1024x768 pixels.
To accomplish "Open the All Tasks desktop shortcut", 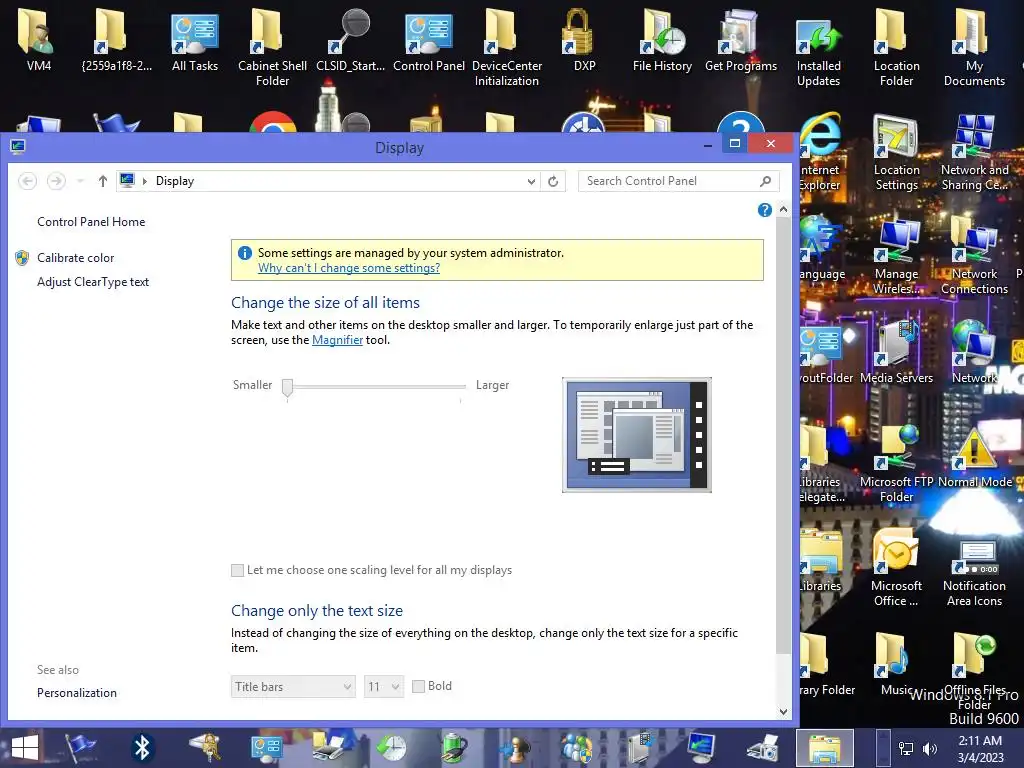I will 194,41.
